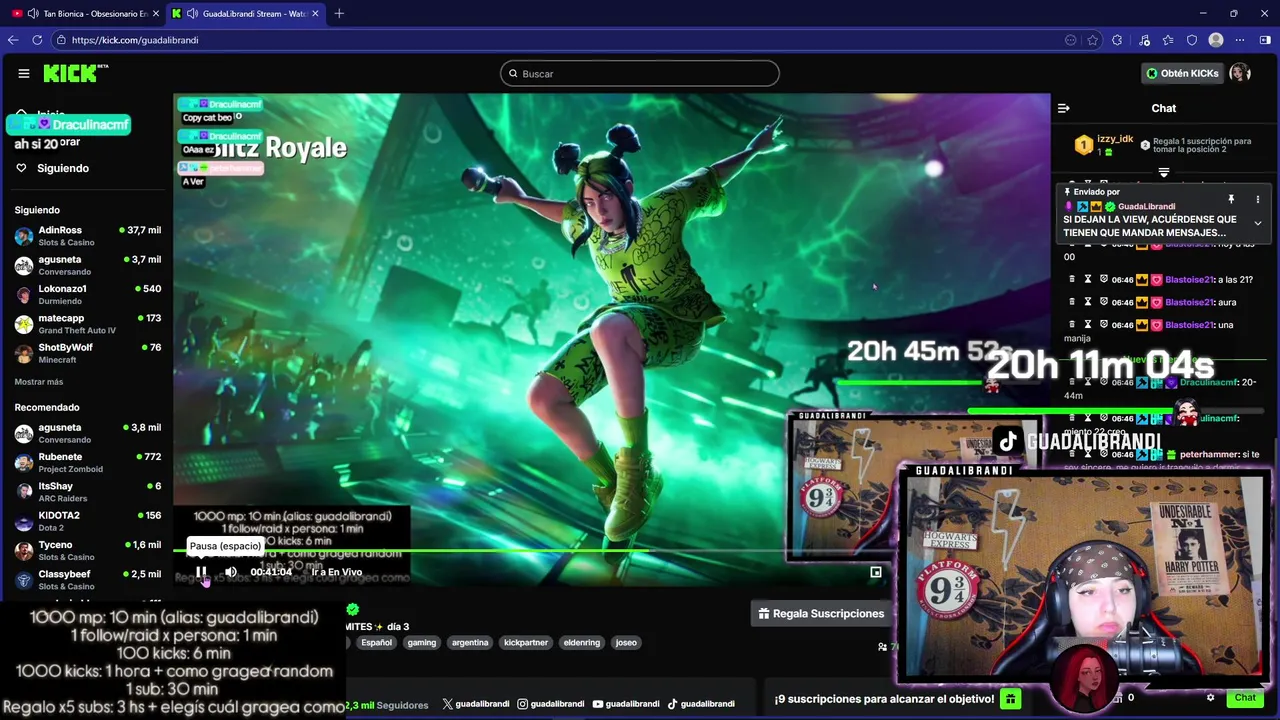Image resolution: width=1280 pixels, height=720 pixels.
Task: Open guadalibrandi TikTok link
Action: click(701, 704)
